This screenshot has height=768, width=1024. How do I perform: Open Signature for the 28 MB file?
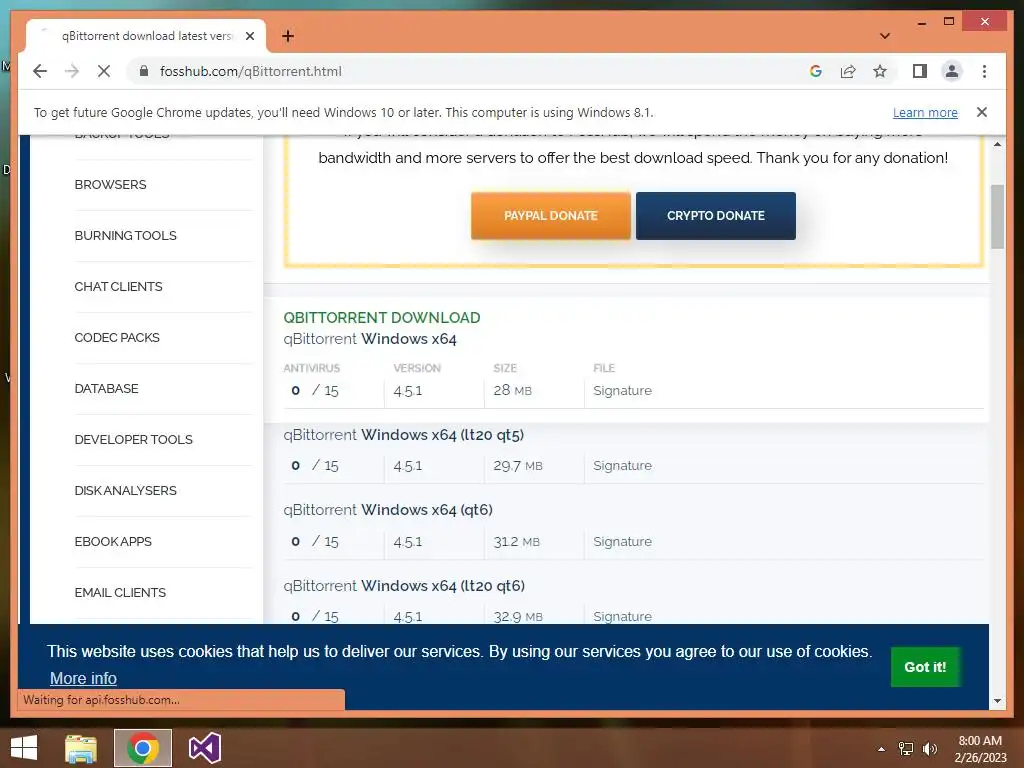(x=622, y=391)
